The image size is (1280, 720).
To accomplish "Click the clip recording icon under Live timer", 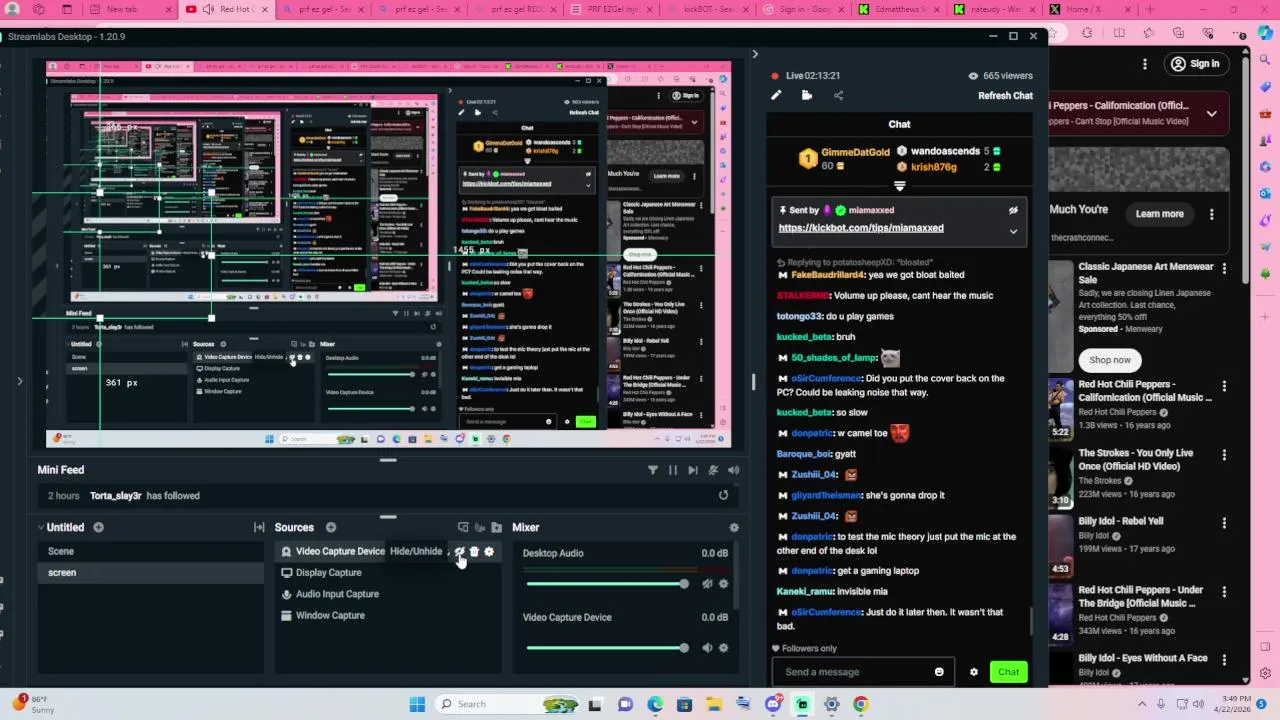I will [x=807, y=96].
